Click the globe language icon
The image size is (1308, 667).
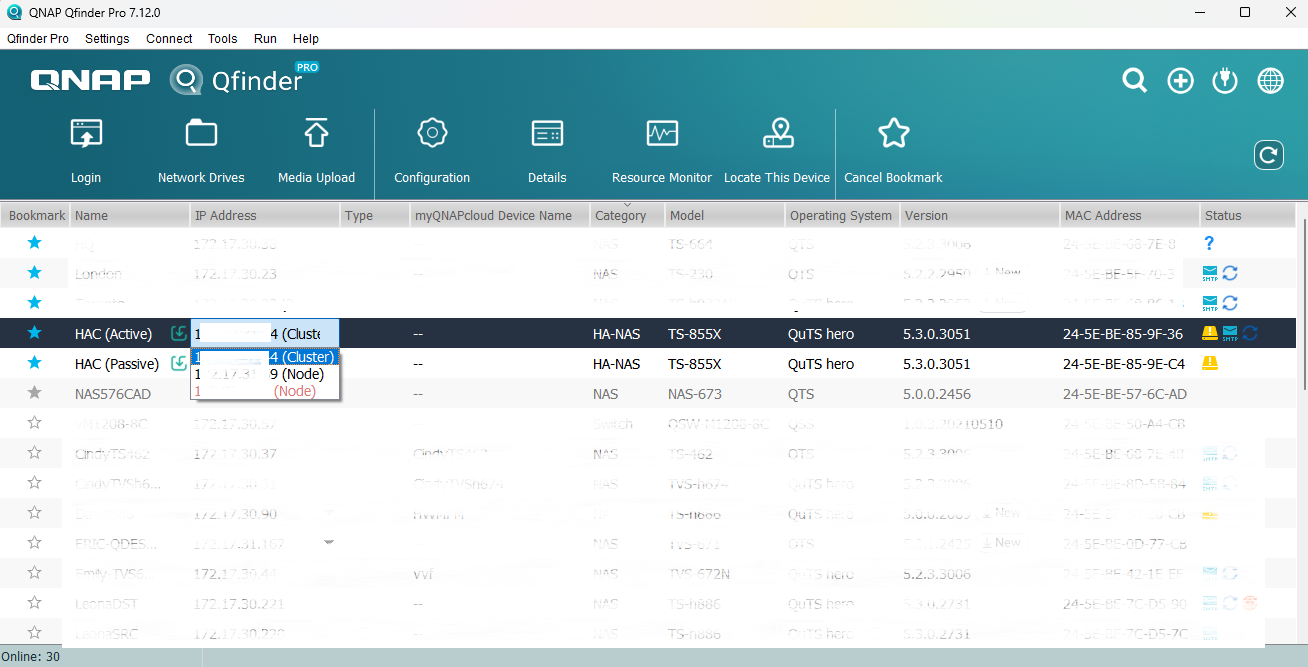(x=1270, y=81)
